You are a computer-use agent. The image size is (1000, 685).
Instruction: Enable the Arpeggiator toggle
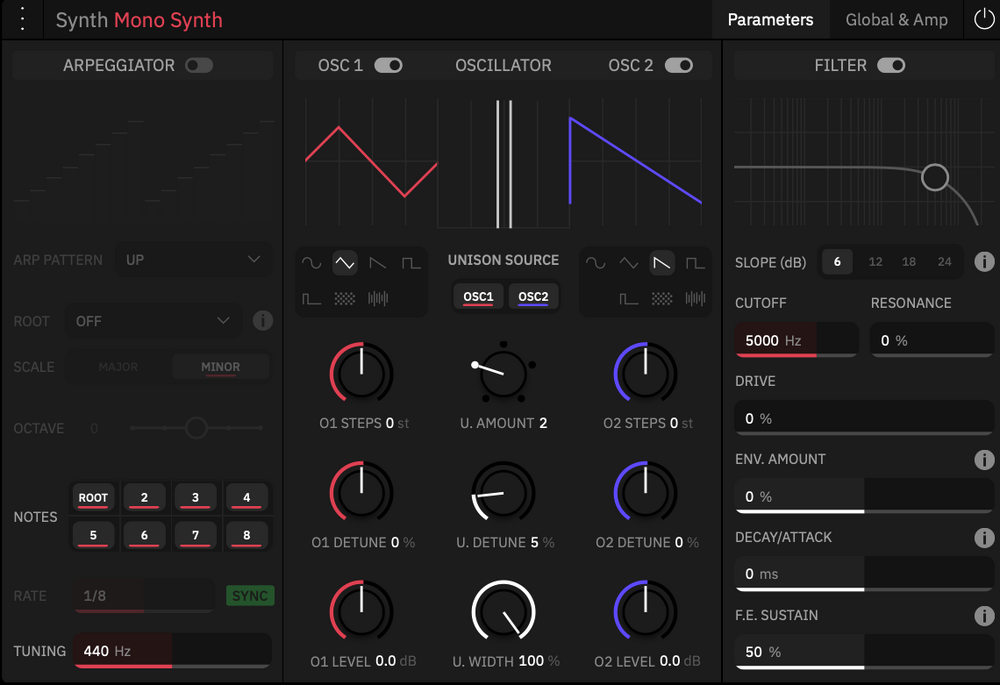[x=199, y=66]
